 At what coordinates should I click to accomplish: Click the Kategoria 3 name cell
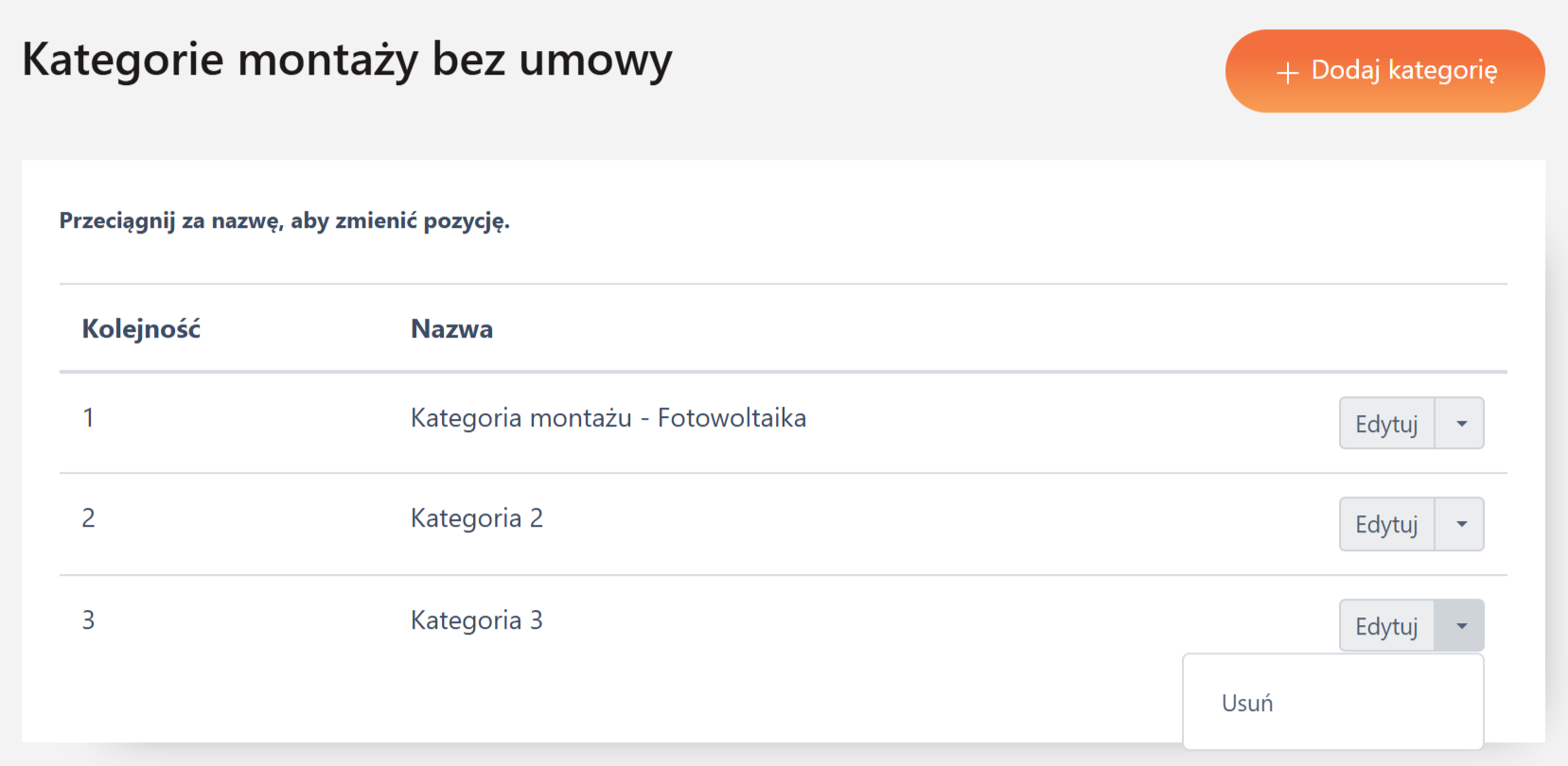pyautogui.click(x=477, y=620)
